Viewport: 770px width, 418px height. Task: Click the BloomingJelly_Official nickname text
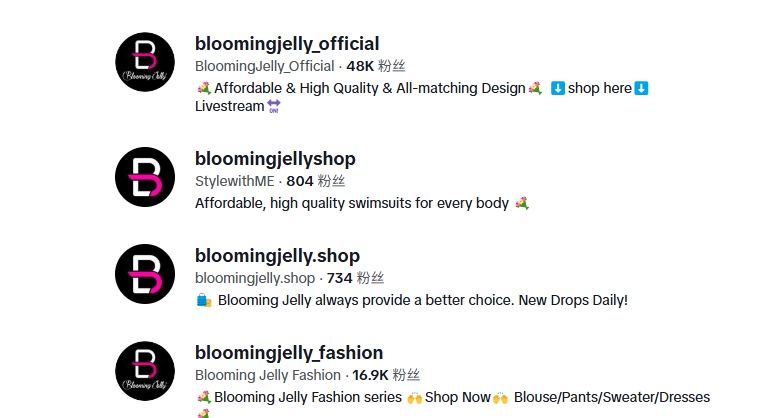pyautogui.click(x=265, y=66)
